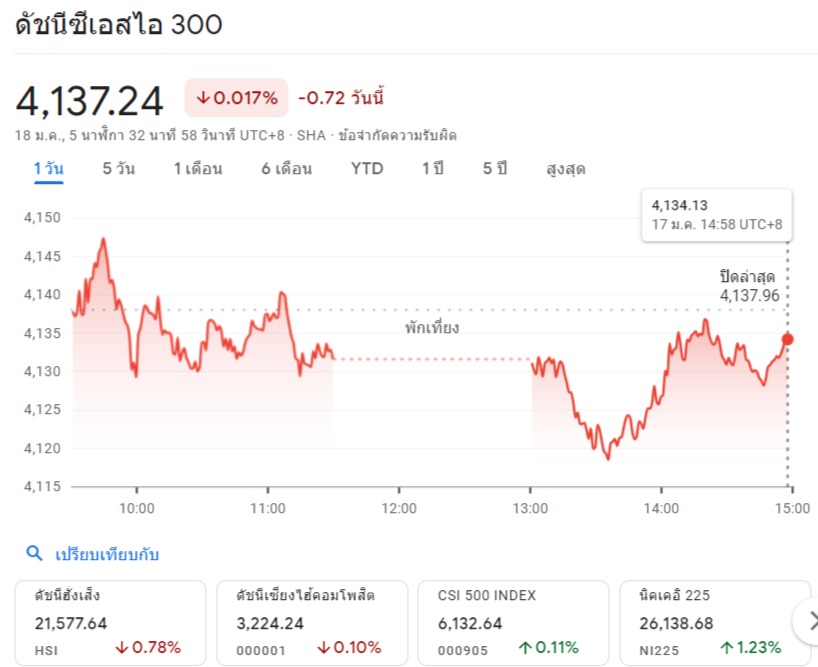Click the chart line at 13:00
Screen dimensions: 818x667
532,362
